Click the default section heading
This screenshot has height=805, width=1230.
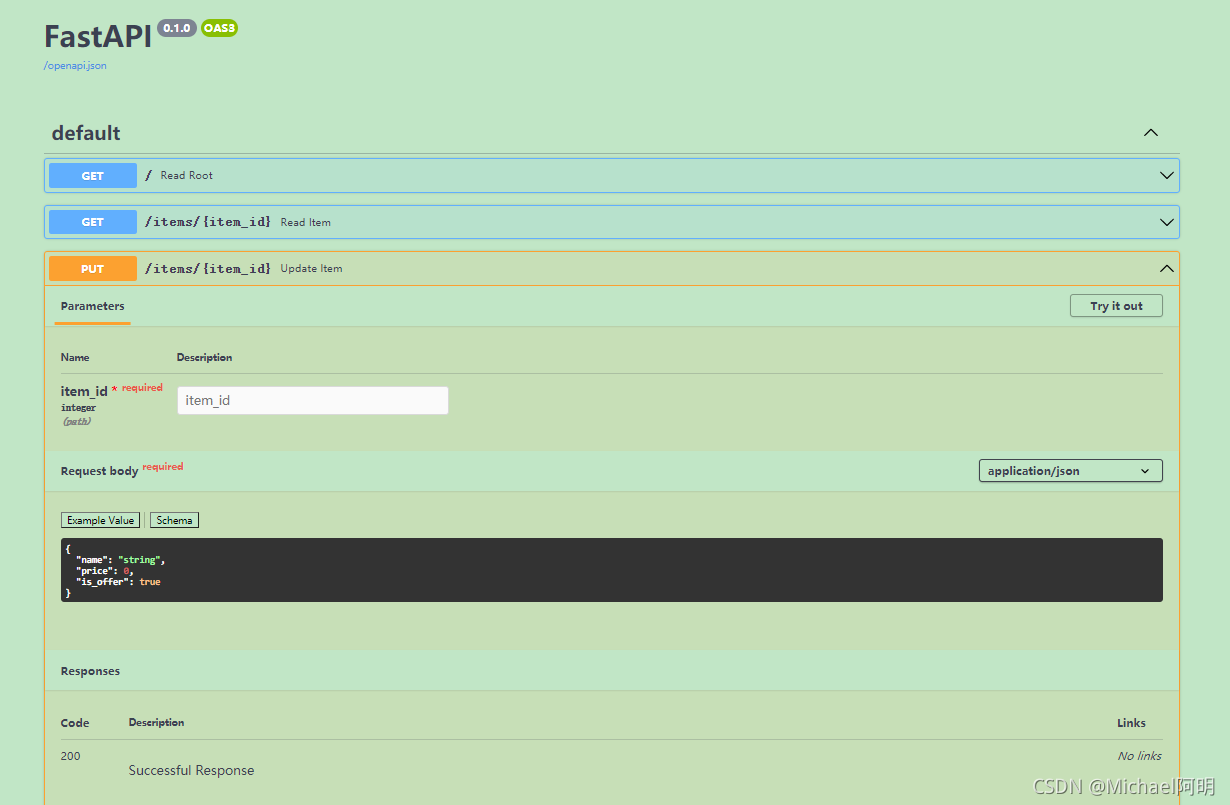point(86,133)
